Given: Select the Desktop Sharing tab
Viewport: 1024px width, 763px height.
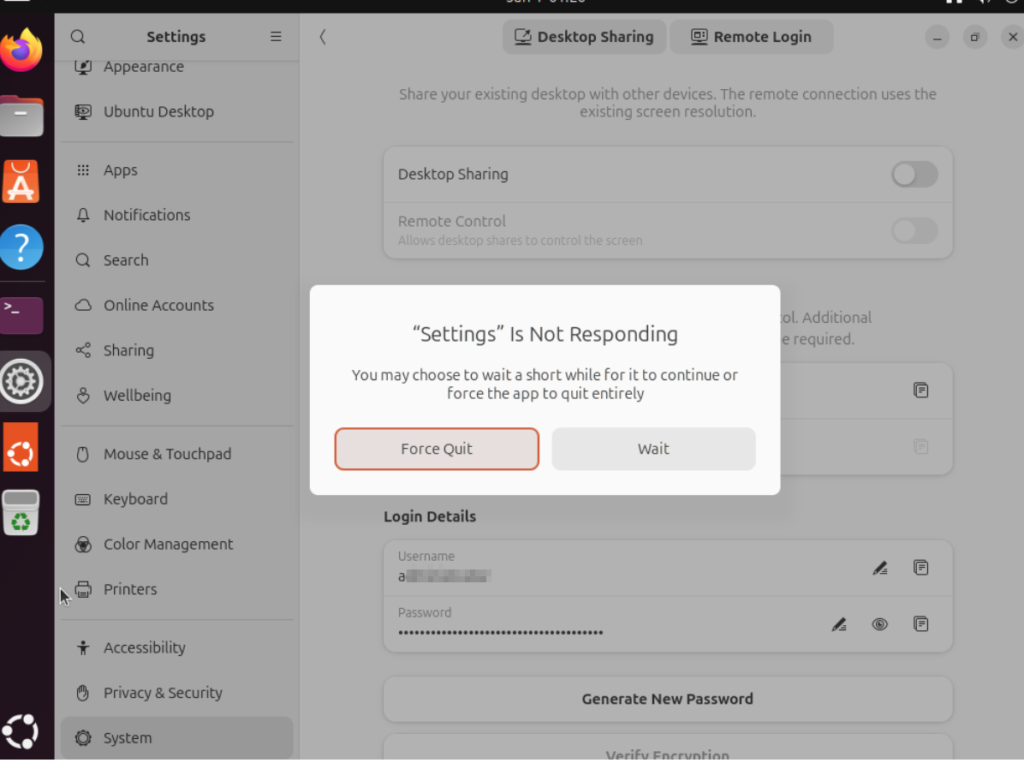Looking at the screenshot, I should click(x=584, y=37).
